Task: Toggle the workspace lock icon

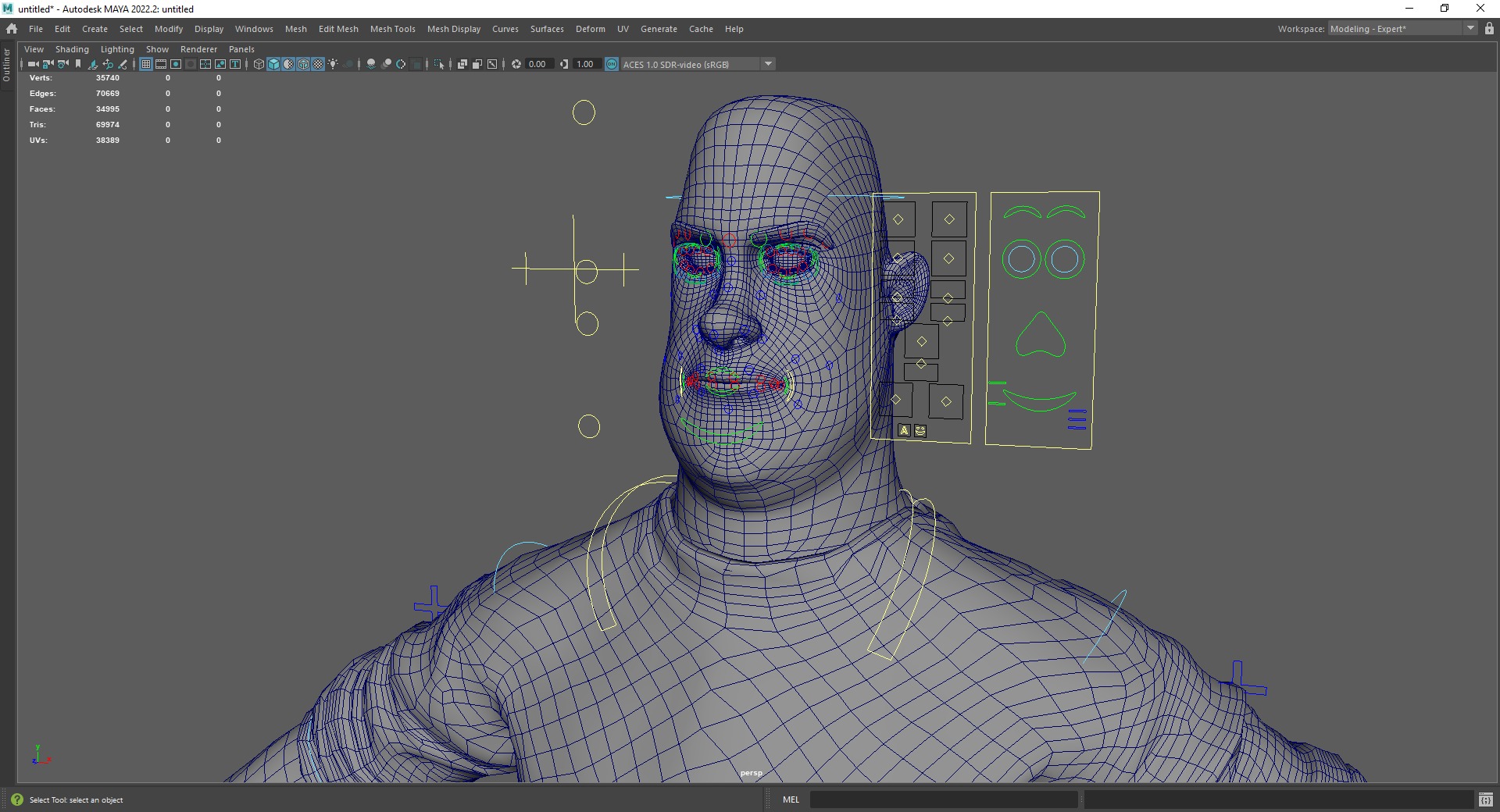Action: point(1489,28)
